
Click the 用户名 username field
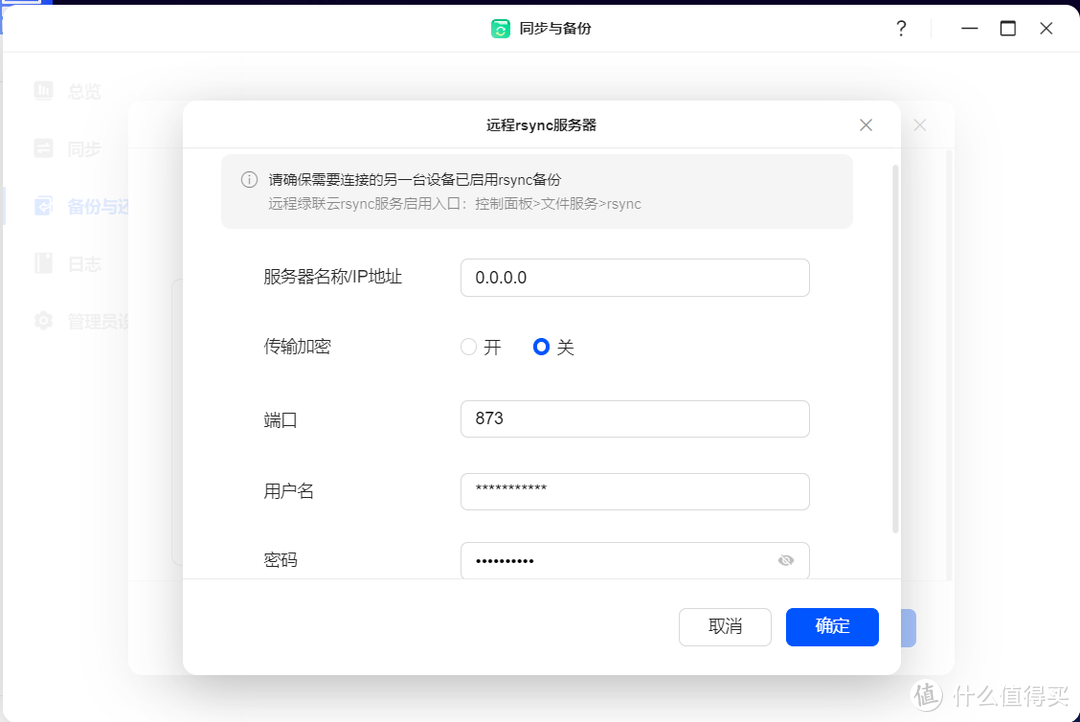click(x=634, y=491)
